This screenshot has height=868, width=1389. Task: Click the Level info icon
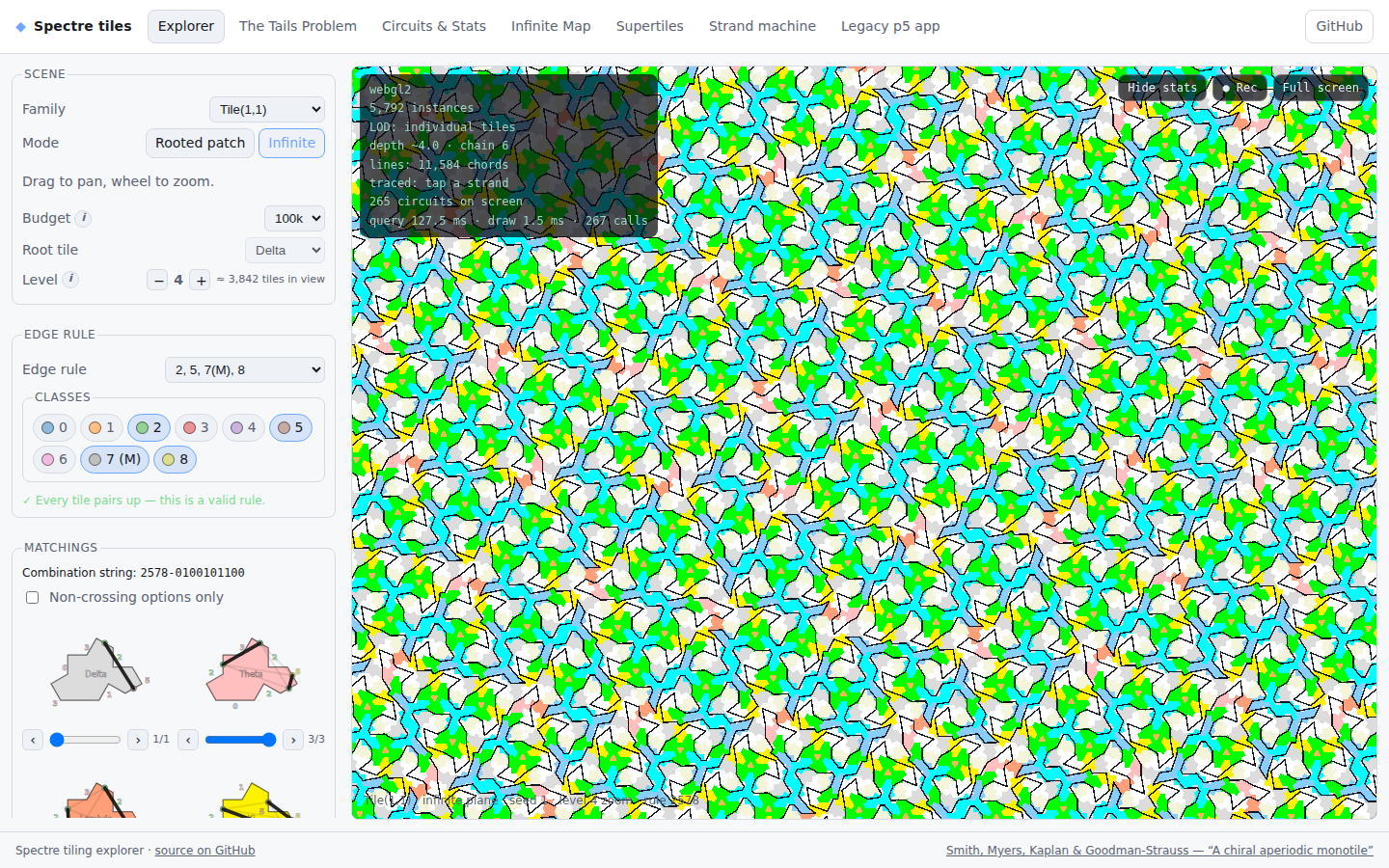(x=70, y=279)
